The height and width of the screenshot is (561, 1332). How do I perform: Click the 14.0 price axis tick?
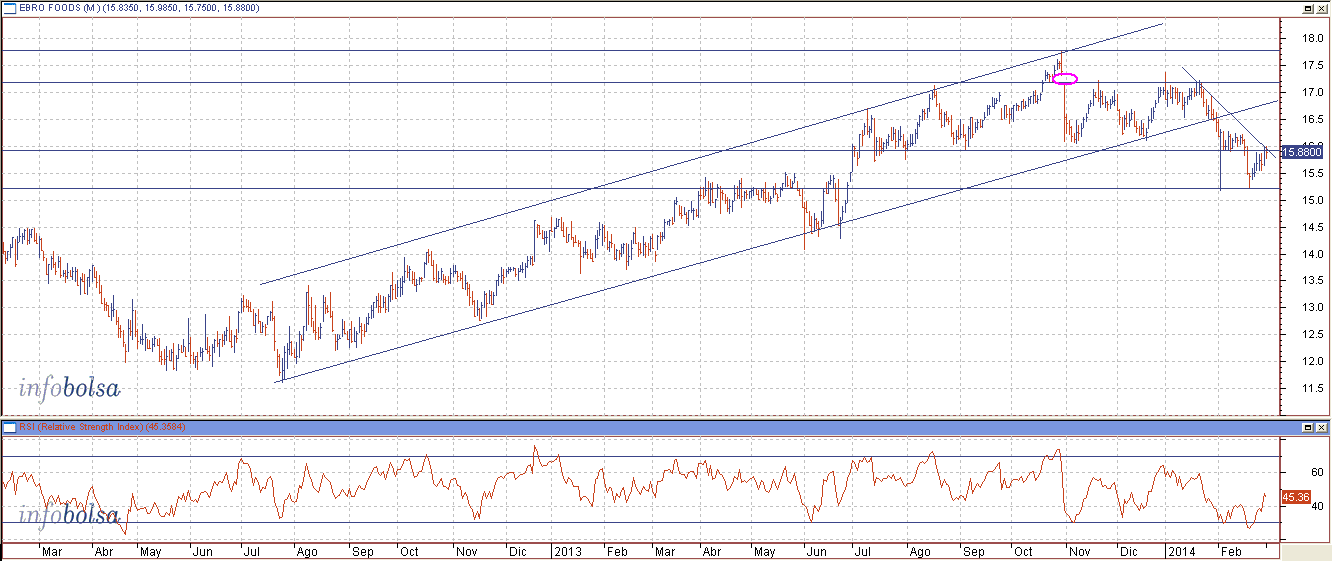click(1311, 254)
